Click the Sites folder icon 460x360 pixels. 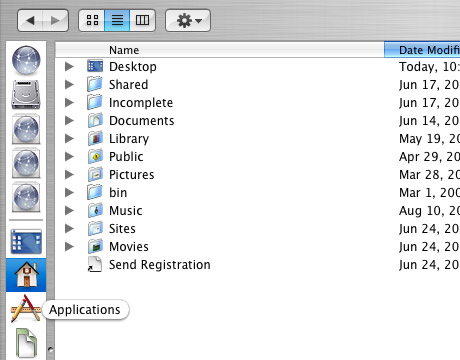95,228
